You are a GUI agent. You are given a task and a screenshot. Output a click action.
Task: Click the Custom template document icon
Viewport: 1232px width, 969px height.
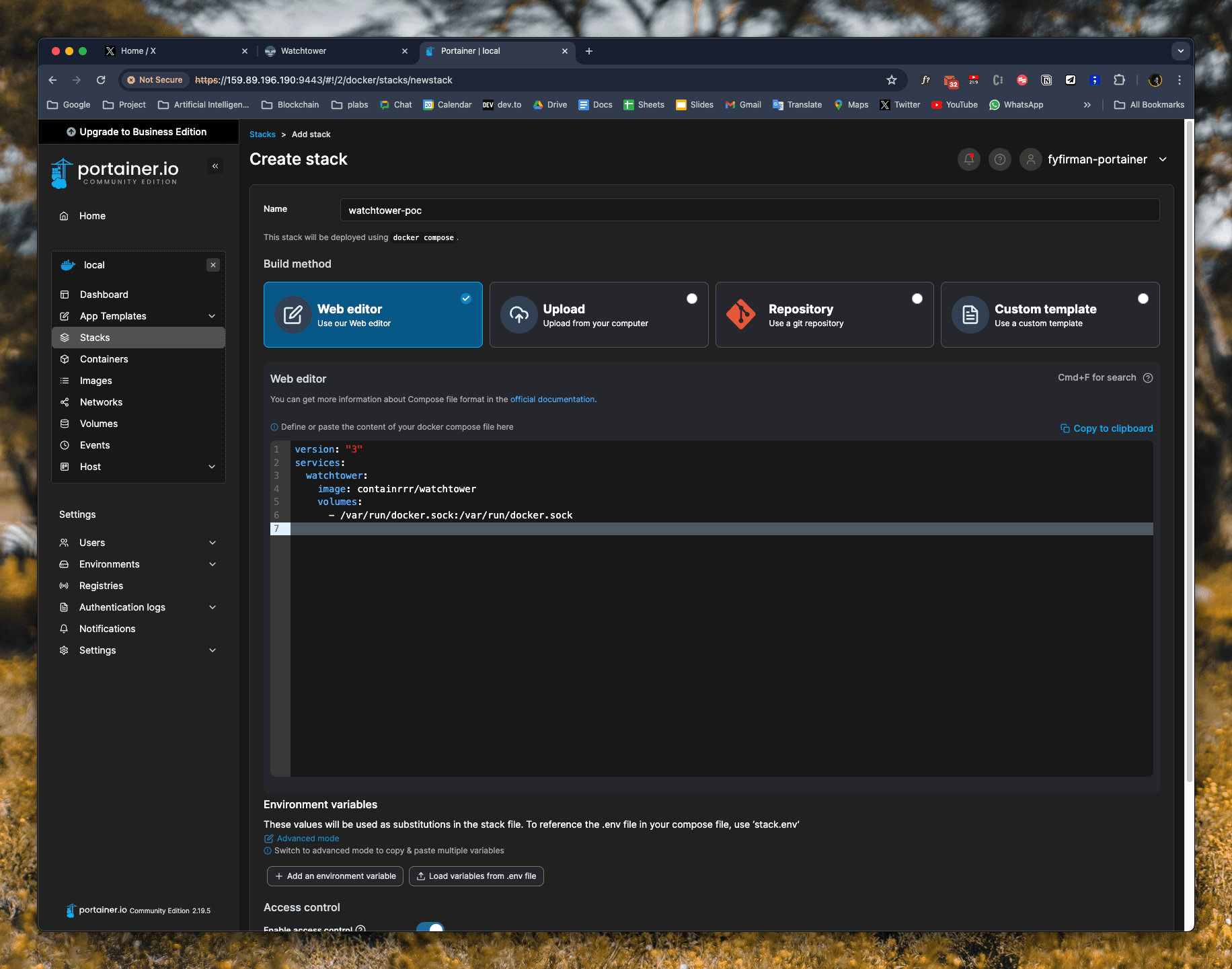pos(970,315)
